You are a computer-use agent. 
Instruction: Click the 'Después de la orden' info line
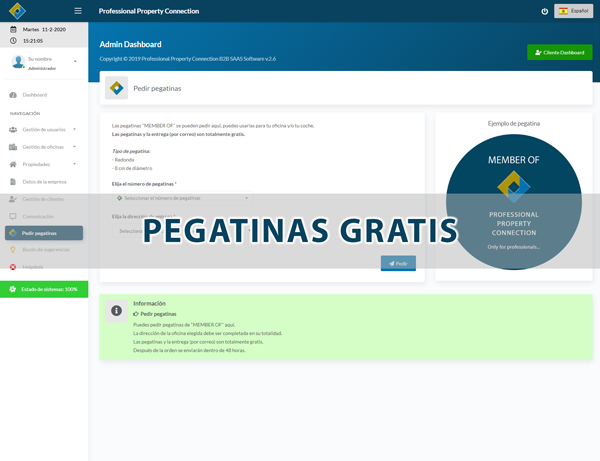[189, 350]
